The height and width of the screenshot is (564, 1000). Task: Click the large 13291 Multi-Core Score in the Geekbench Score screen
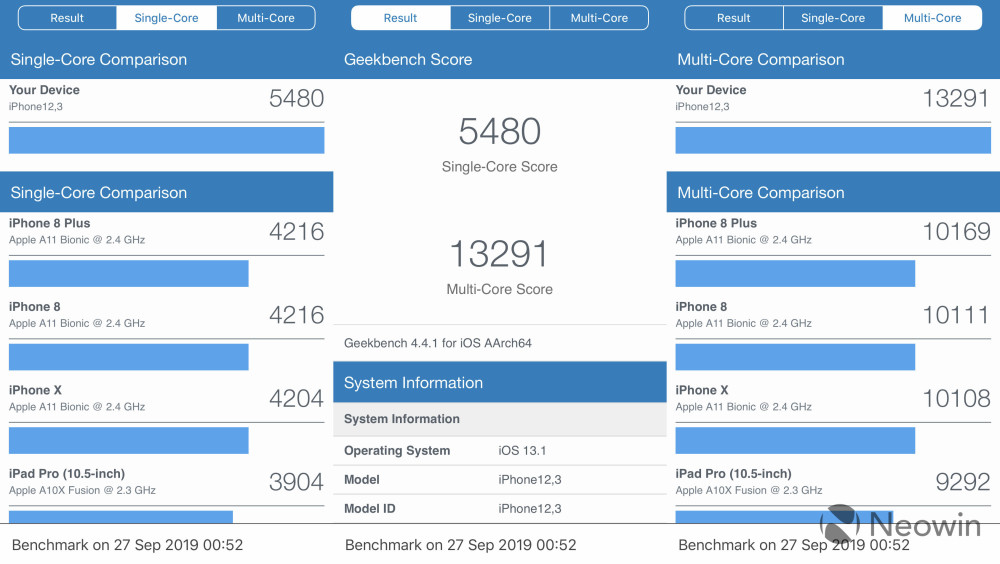(x=499, y=254)
